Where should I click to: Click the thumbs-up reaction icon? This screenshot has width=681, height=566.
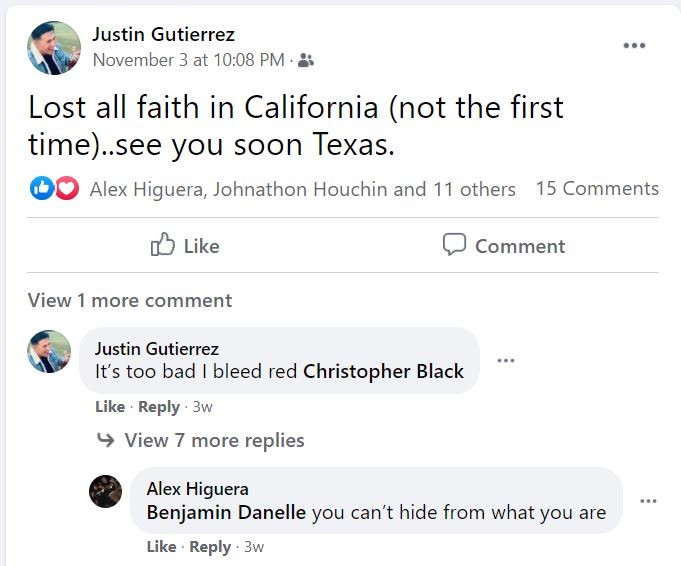[x=42, y=188]
